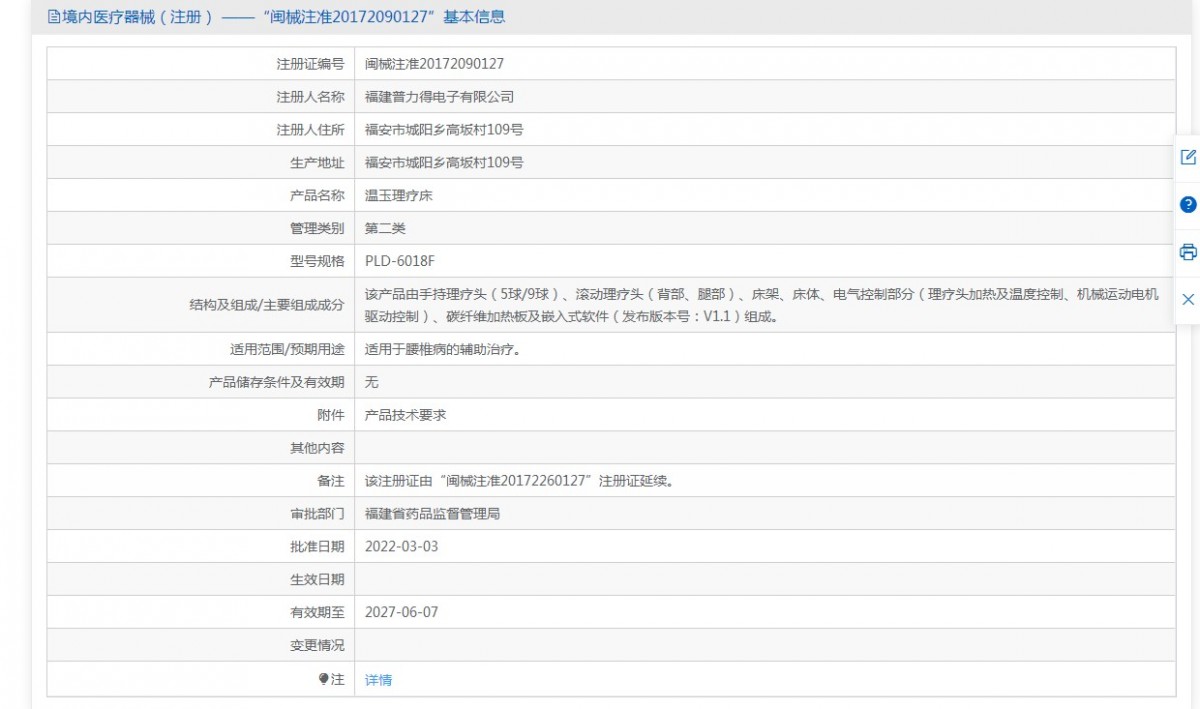
Task: Select registration number value 闽械注准20172090127
Action: click(434, 63)
